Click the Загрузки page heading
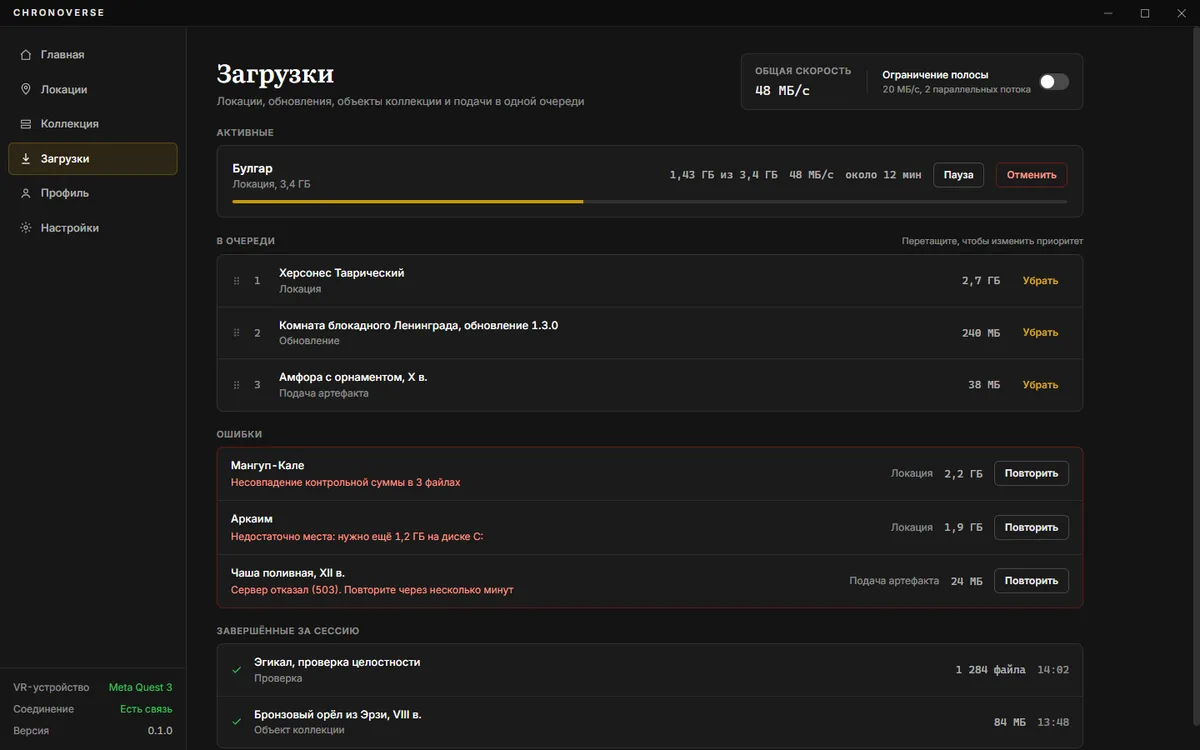The image size is (1200, 750). (x=275, y=74)
